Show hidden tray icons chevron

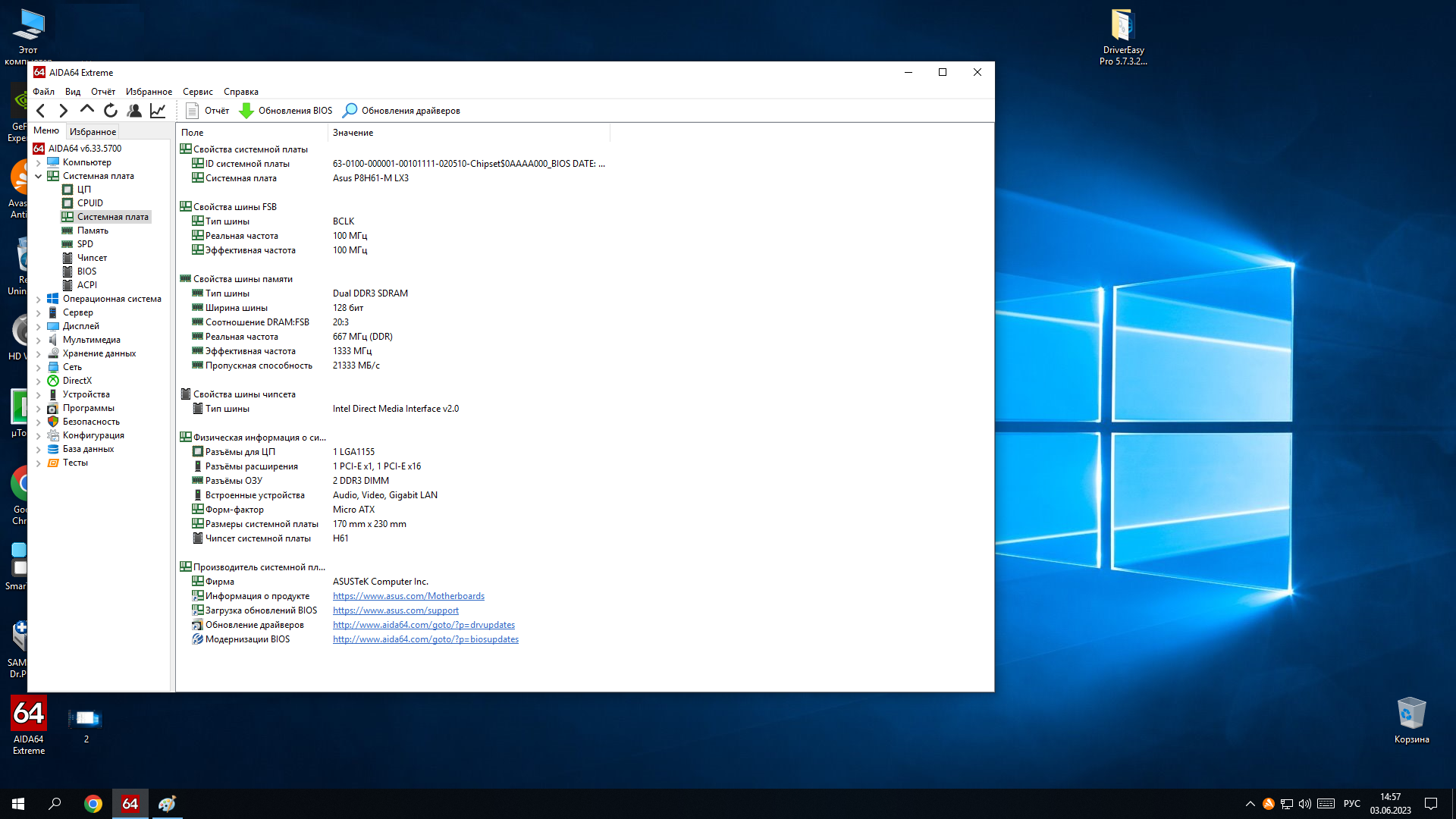point(1250,804)
